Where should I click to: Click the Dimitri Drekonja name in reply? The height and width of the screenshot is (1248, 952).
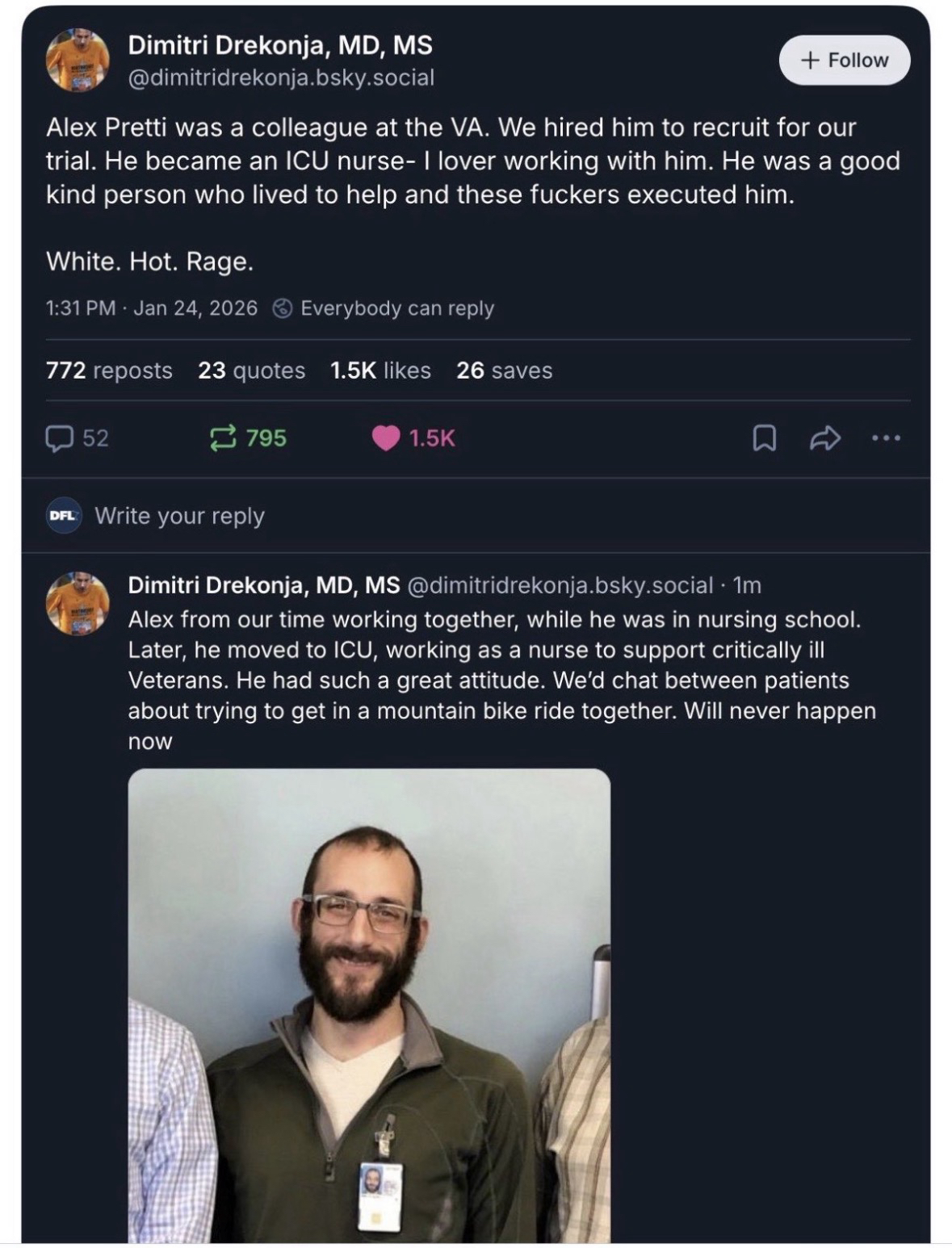263,585
